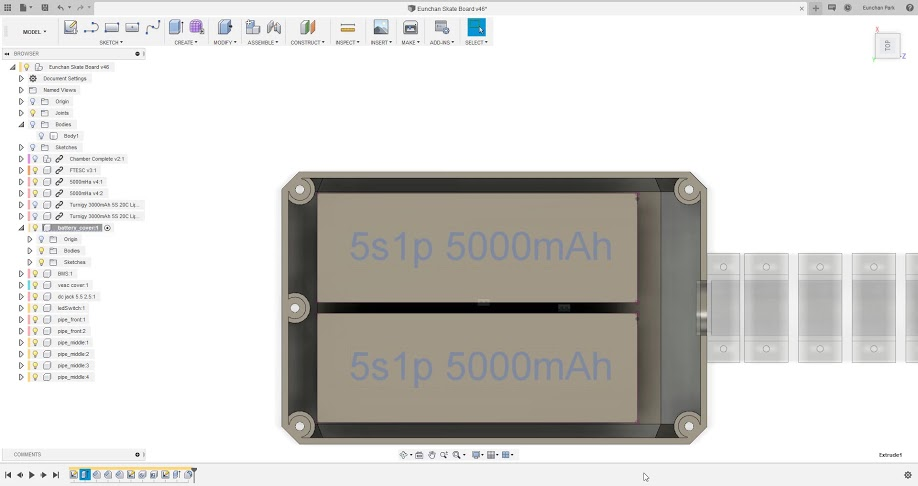Open the CREATE menu

point(186,43)
